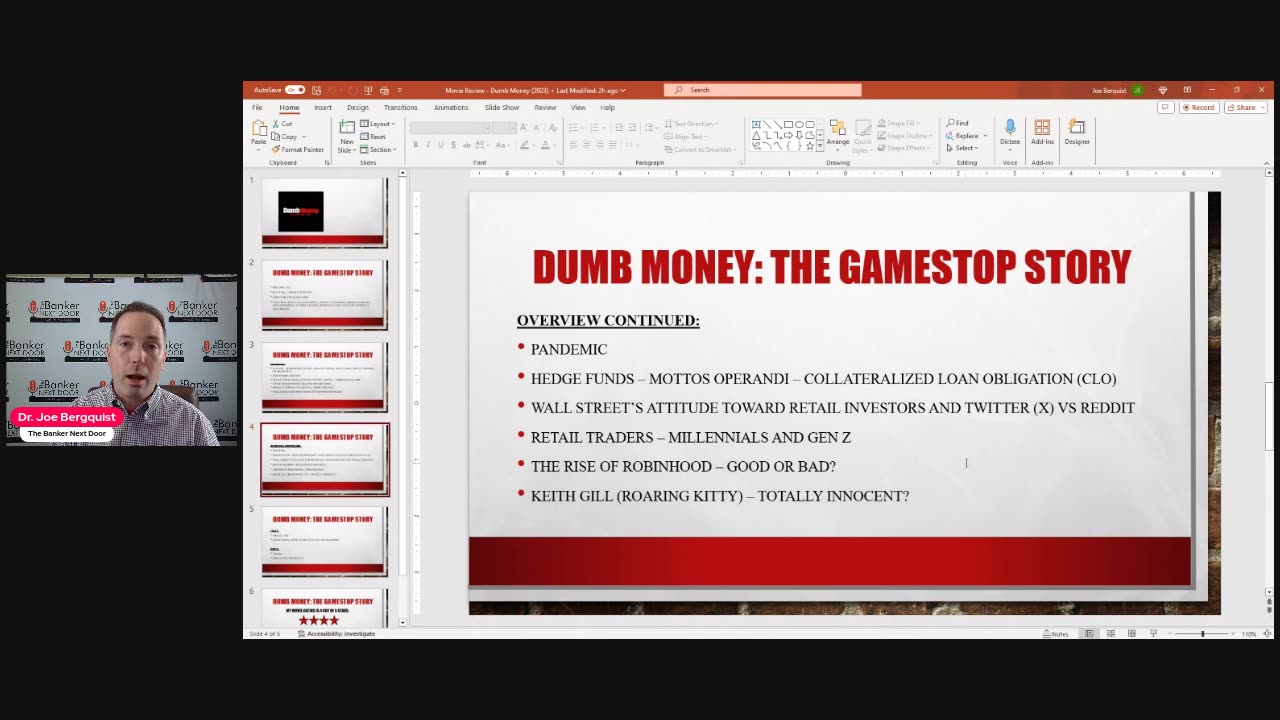Click the Paste clipboard icon
The width and height of the screenshot is (1280, 720).
click(x=259, y=129)
